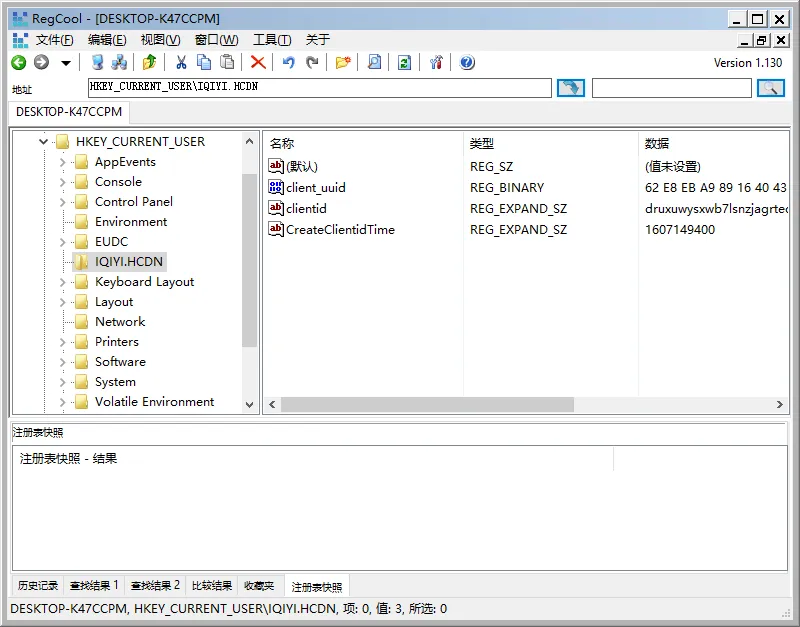The width and height of the screenshot is (800, 627).
Task: Select the Cut icon on the toolbar
Action: (181, 62)
